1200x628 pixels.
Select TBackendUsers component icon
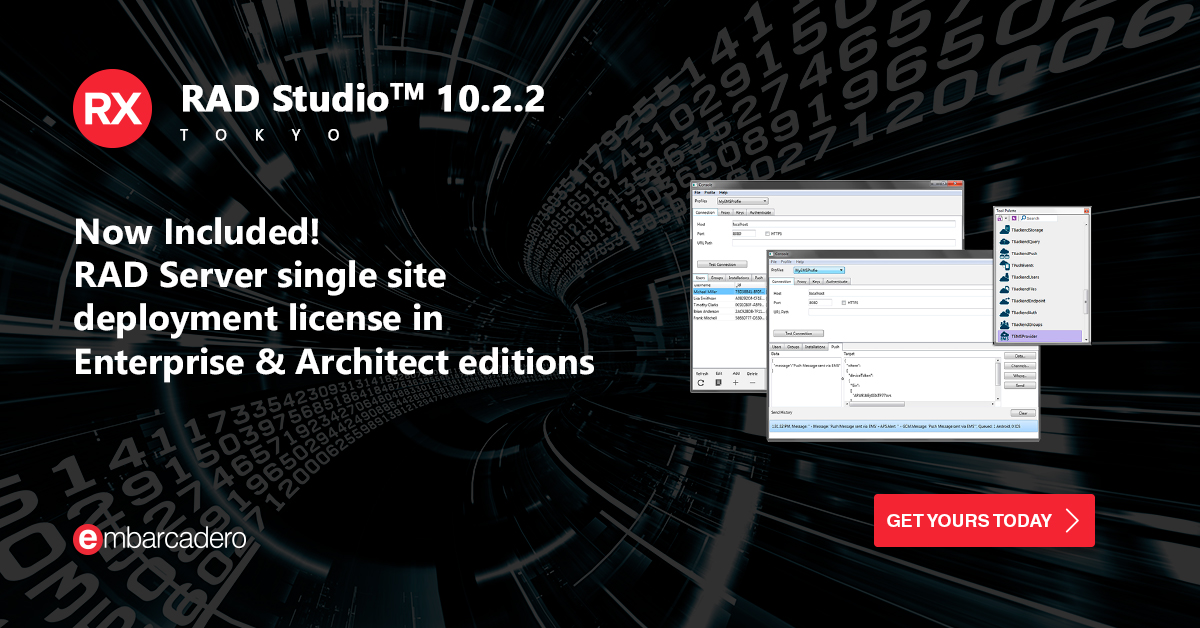coord(1005,277)
